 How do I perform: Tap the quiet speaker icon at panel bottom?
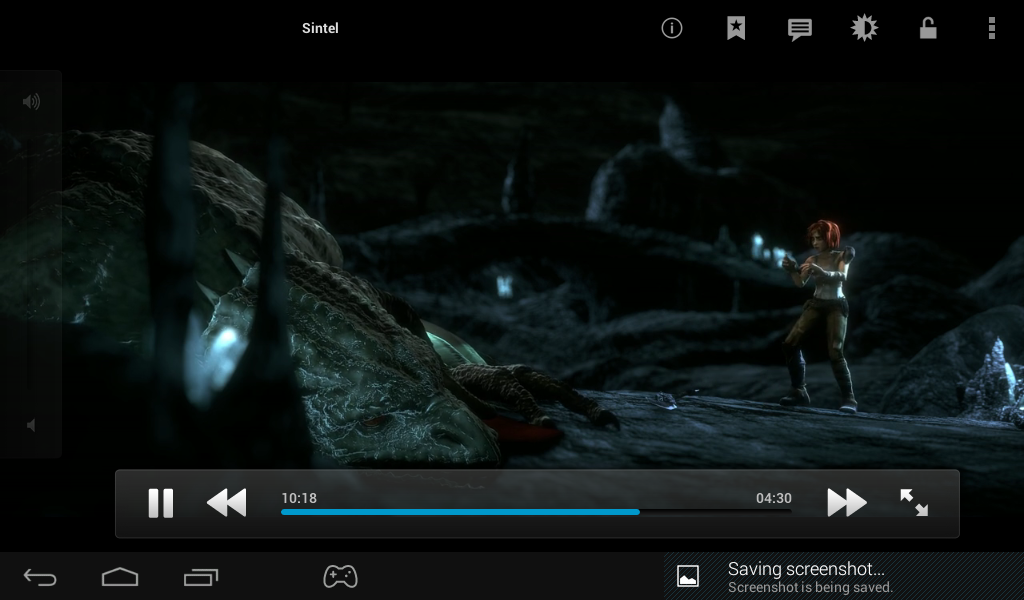pyautogui.click(x=31, y=425)
